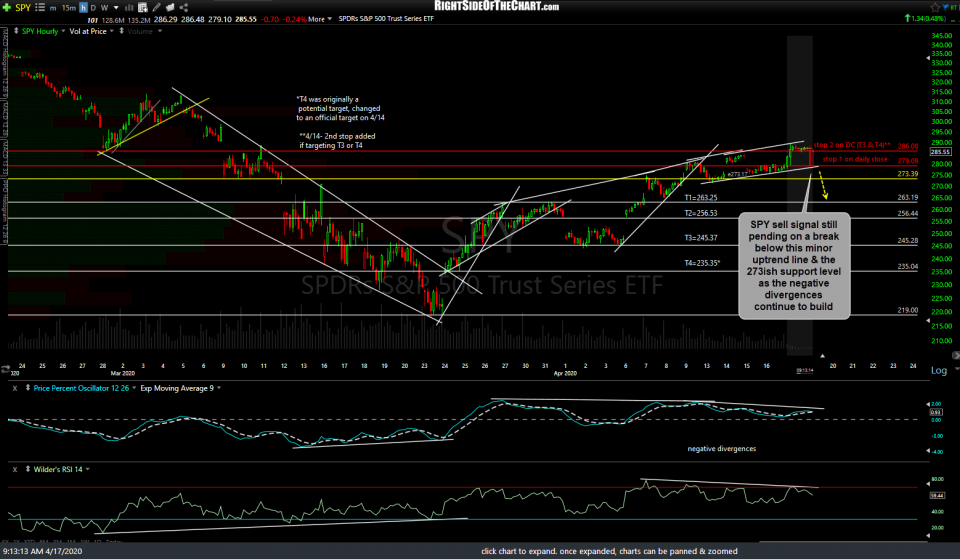This screenshot has width=960, height=559.
Task: Click the favorite star icon
Action: click(935, 7)
